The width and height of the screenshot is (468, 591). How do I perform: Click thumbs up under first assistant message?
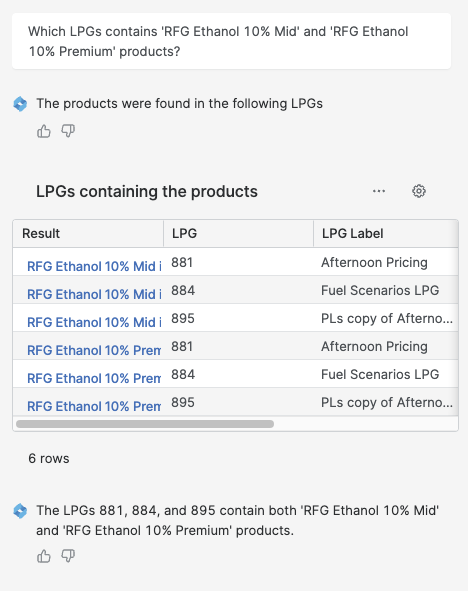click(x=44, y=131)
